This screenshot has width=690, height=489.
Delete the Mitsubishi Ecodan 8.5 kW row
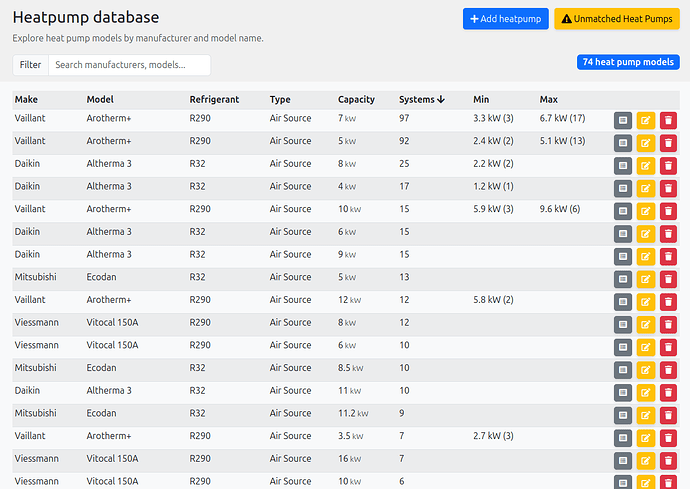668,370
